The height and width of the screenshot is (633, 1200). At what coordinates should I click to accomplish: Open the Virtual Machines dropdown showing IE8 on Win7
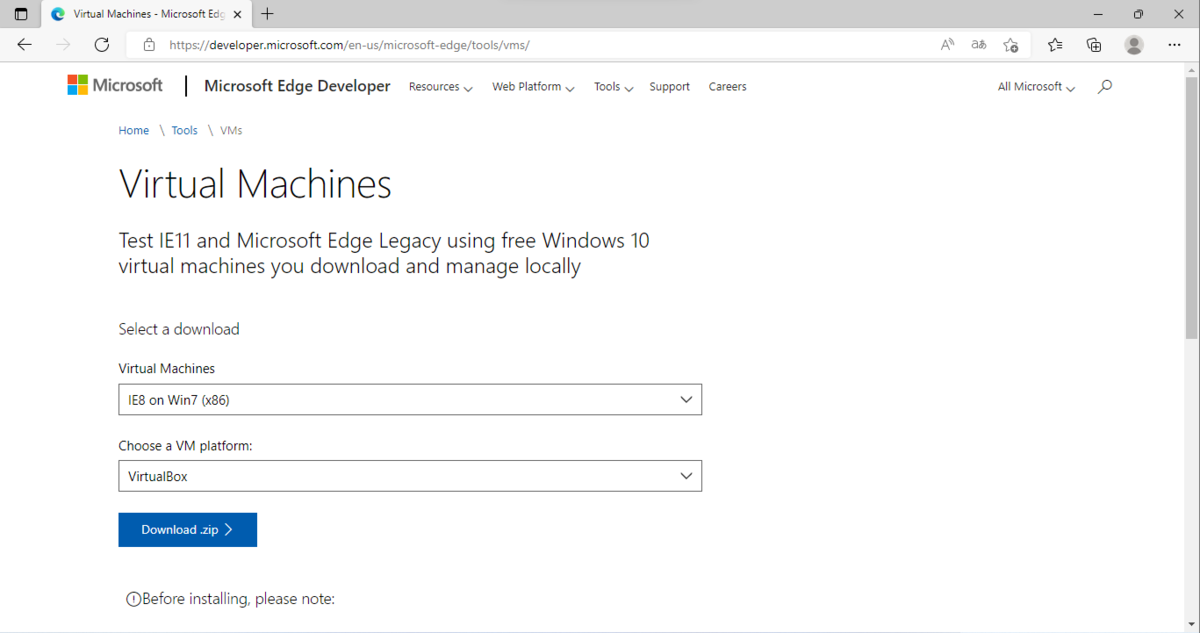tap(410, 399)
